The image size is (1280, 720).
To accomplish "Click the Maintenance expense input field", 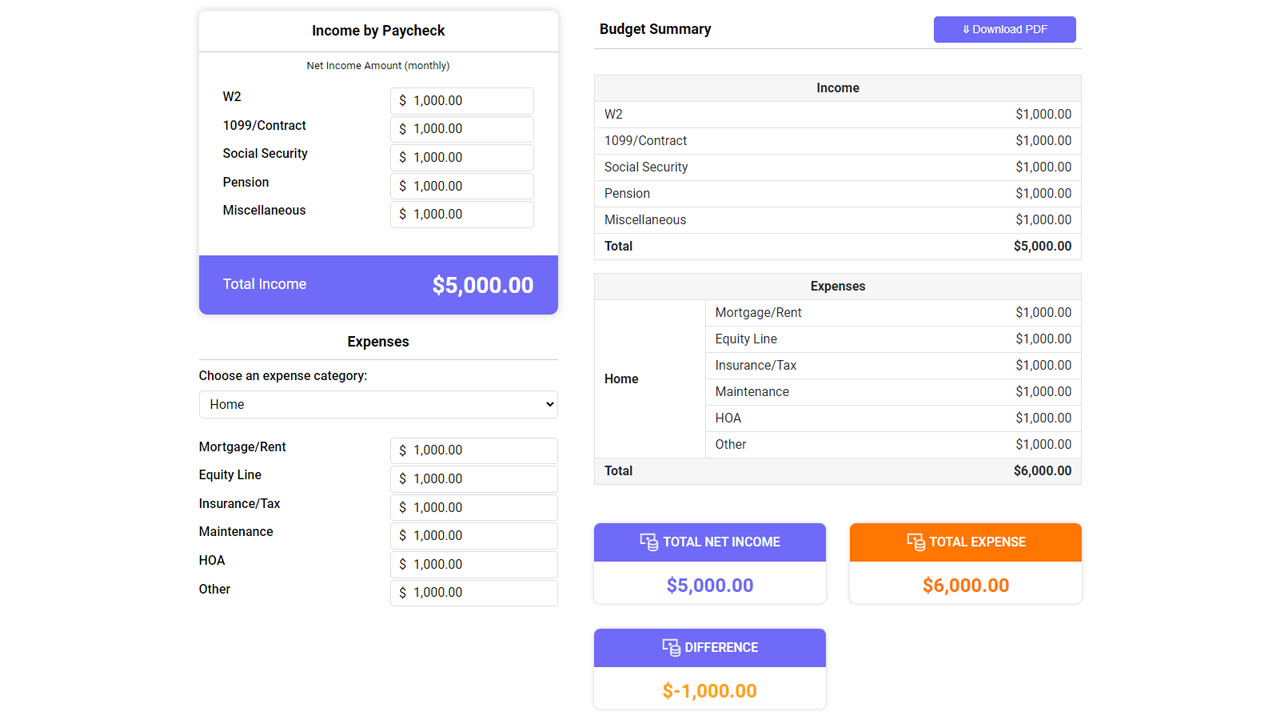I will (x=473, y=536).
